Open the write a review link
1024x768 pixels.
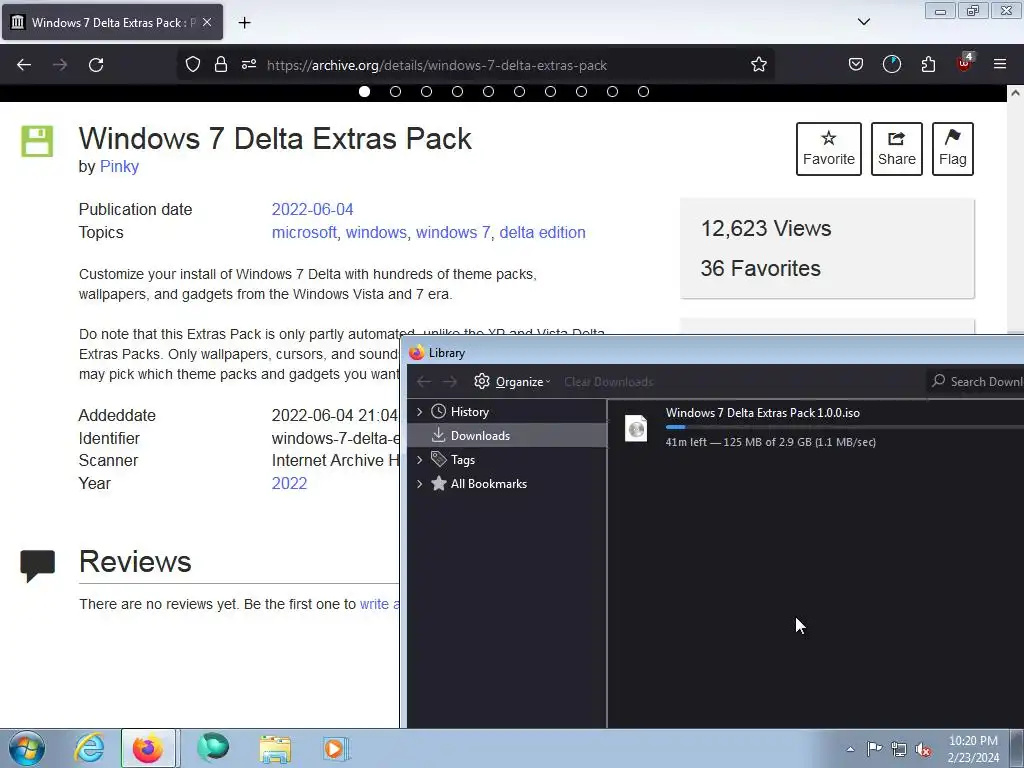[379, 604]
